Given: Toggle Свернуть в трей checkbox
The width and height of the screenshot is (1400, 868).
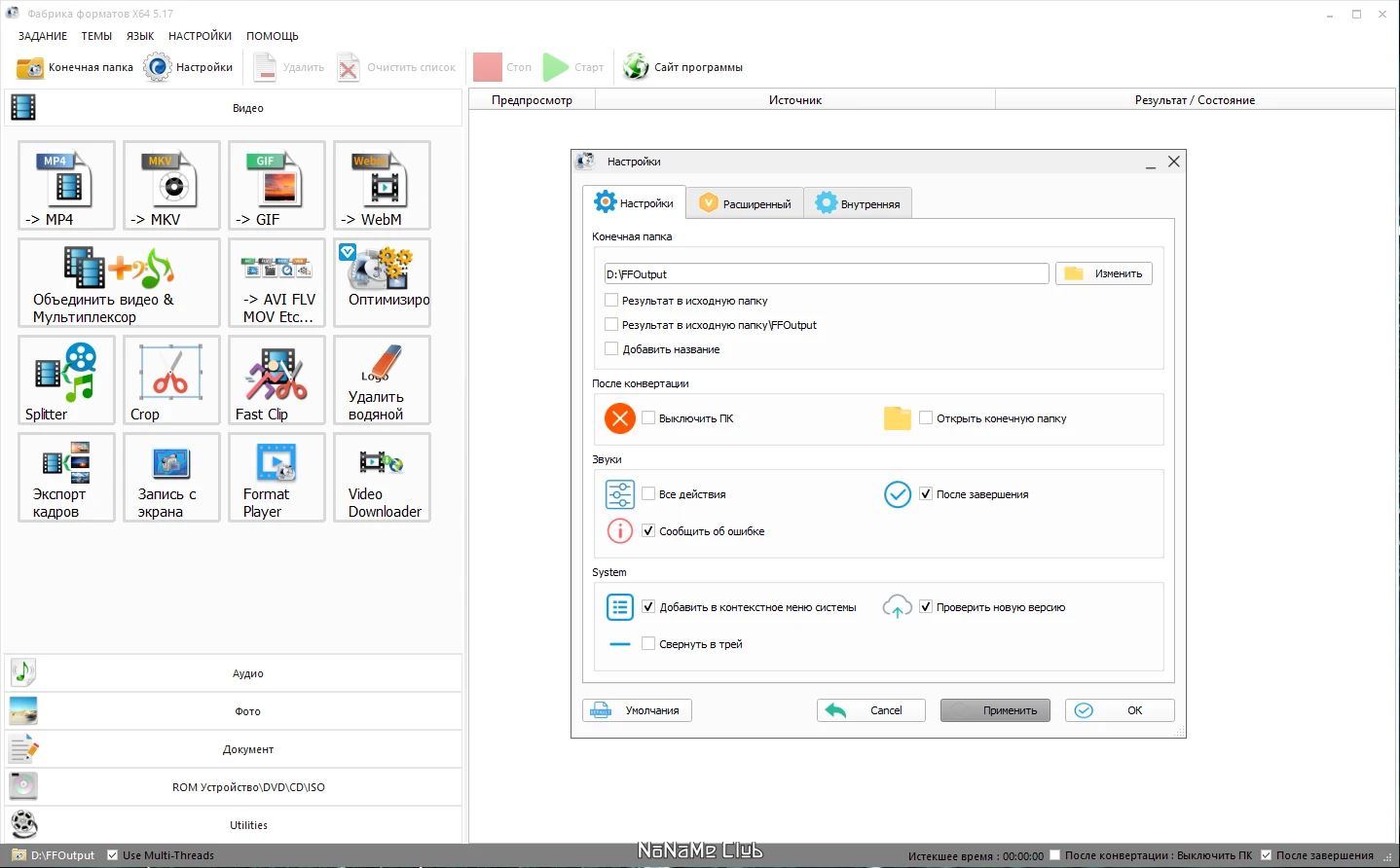Looking at the screenshot, I should pos(648,644).
